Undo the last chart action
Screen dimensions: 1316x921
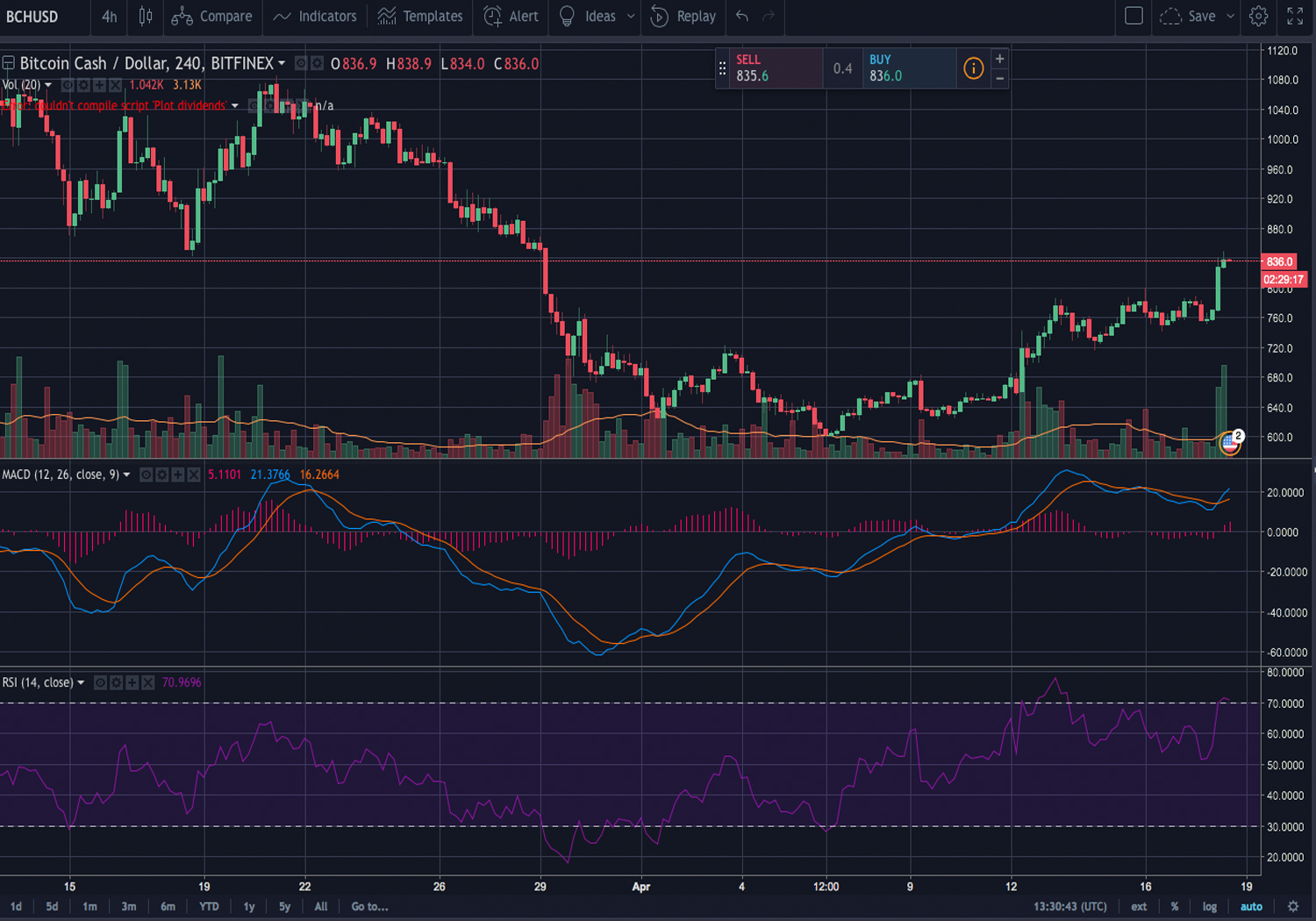point(742,16)
